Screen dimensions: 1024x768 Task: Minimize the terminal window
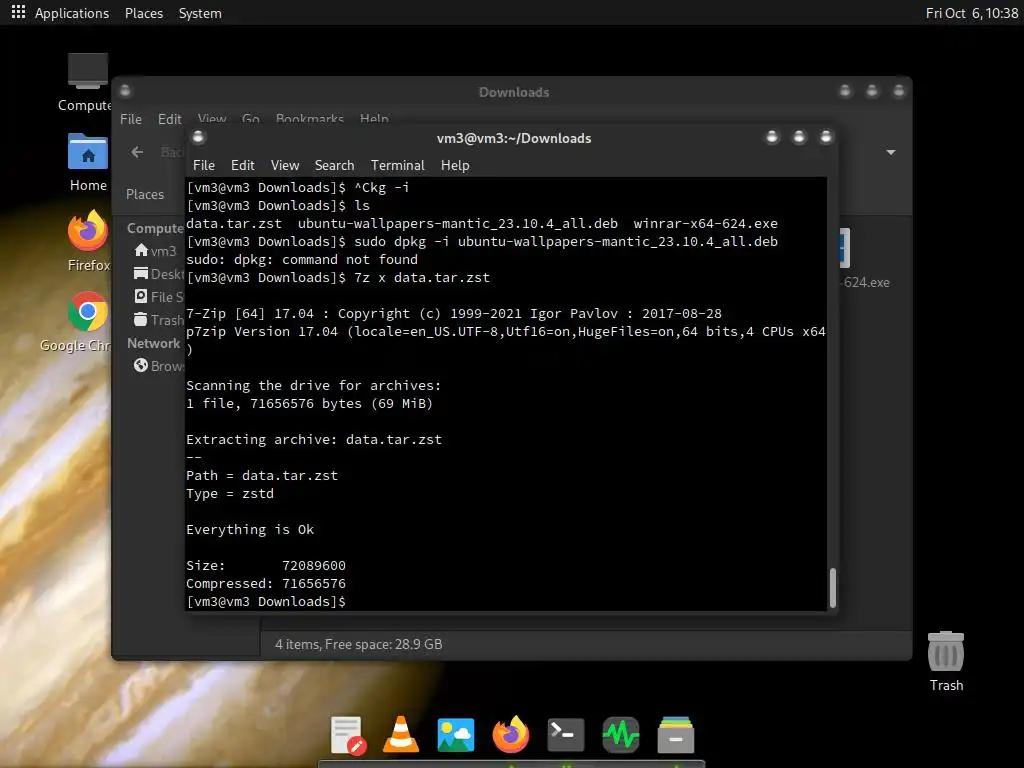tap(772, 137)
